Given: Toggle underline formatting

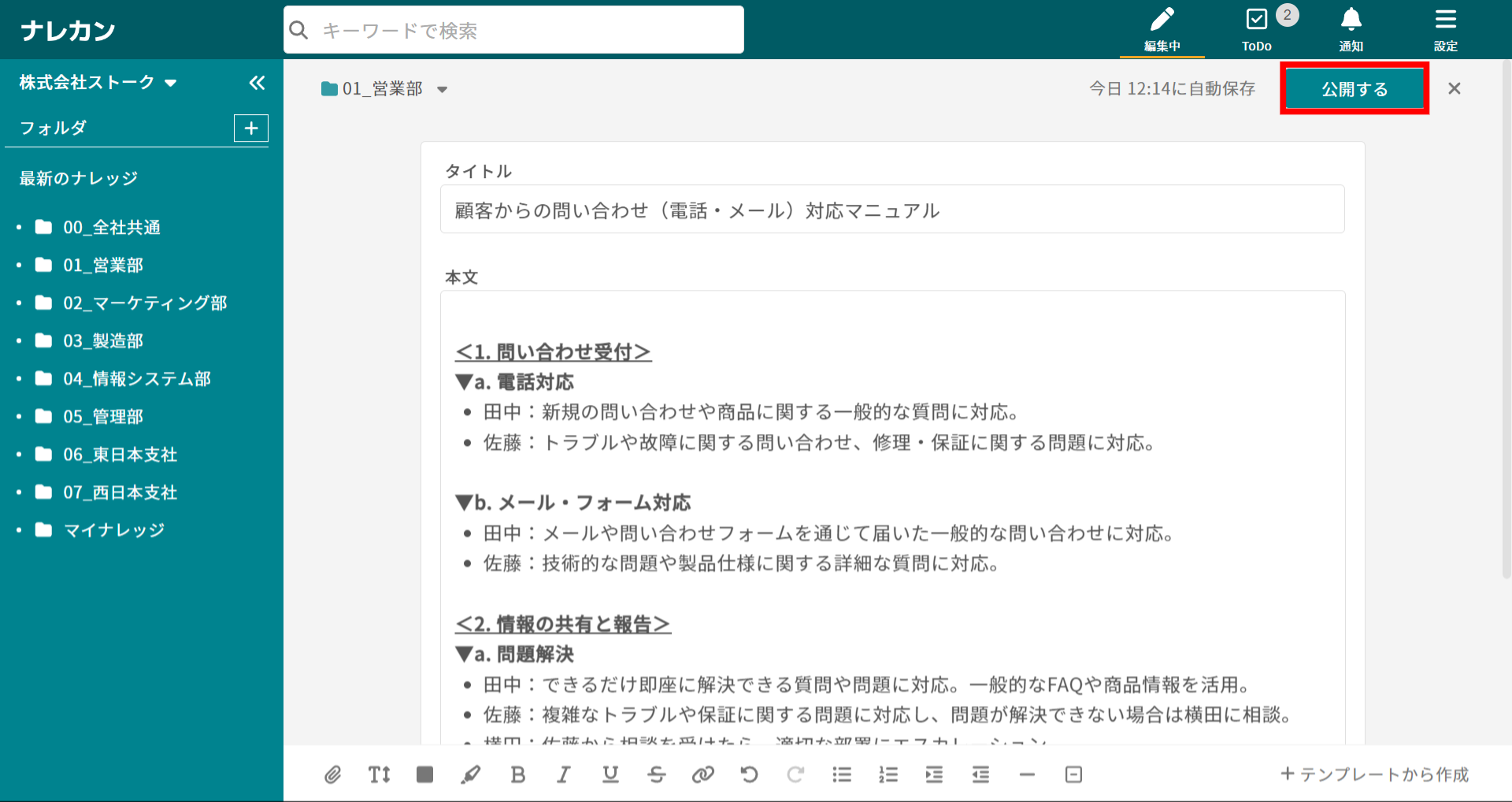Looking at the screenshot, I should pyautogui.click(x=610, y=775).
